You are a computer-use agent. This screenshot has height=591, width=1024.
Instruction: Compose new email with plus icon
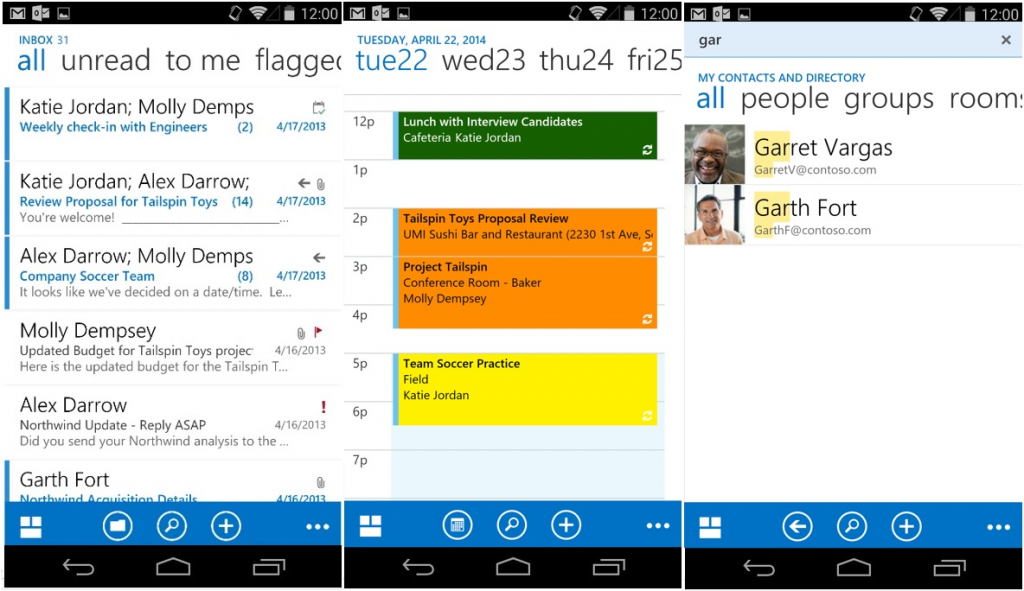coord(226,526)
